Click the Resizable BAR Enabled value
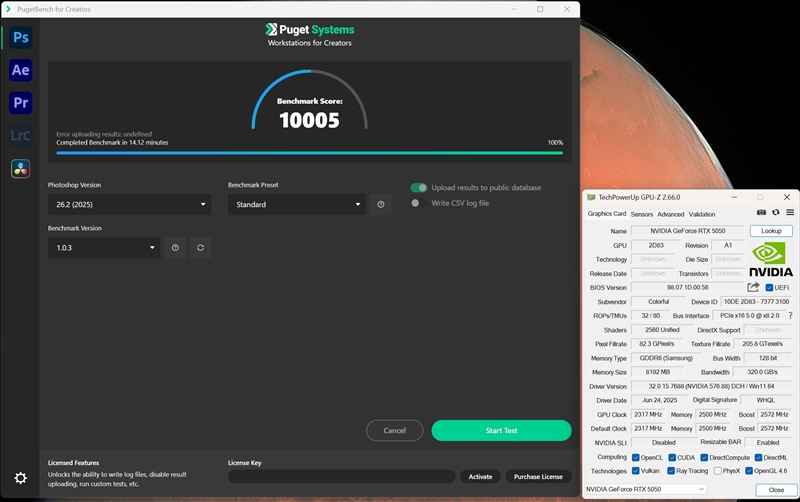 [x=768, y=443]
